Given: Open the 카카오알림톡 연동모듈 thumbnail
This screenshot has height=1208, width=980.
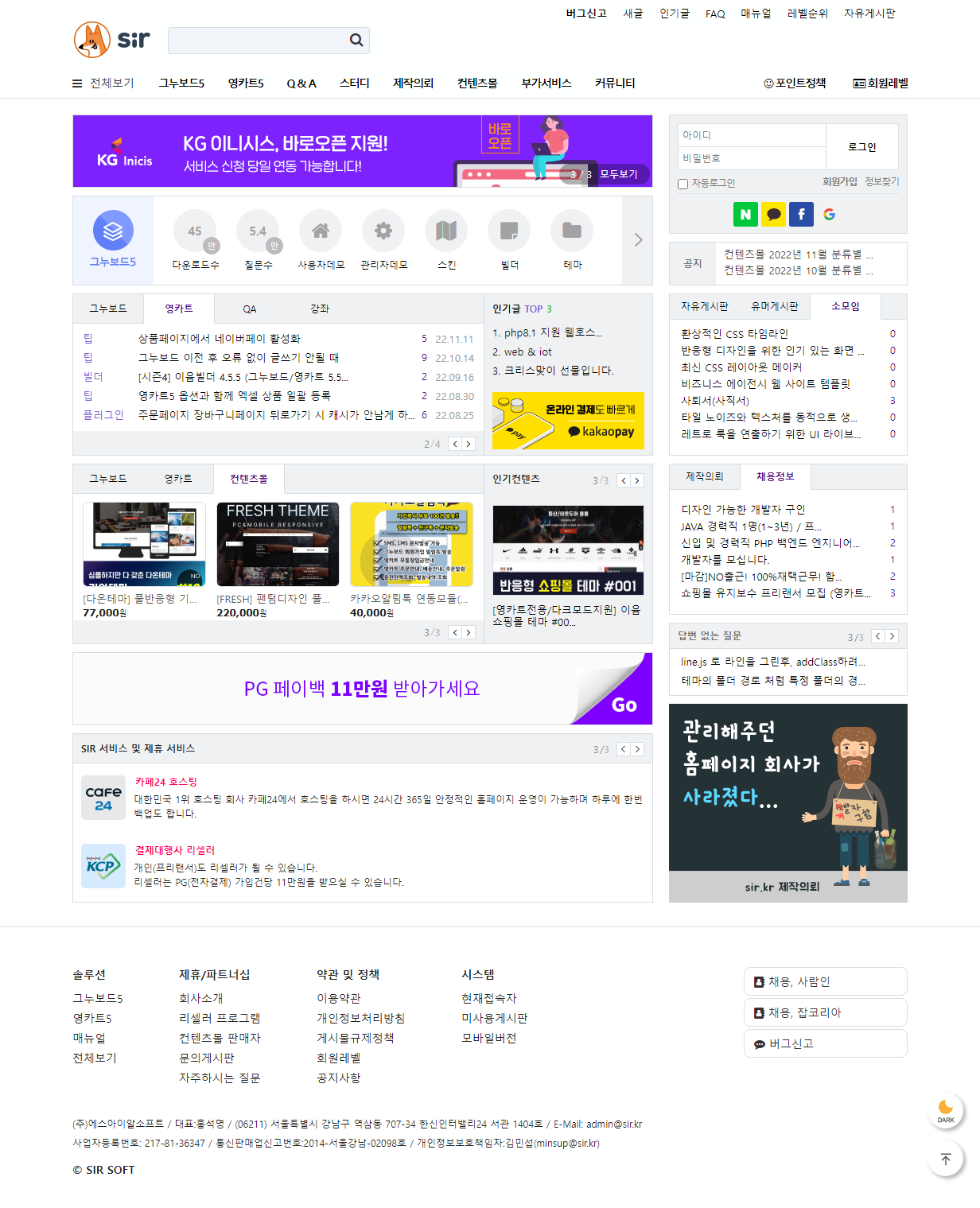Looking at the screenshot, I should [x=411, y=544].
